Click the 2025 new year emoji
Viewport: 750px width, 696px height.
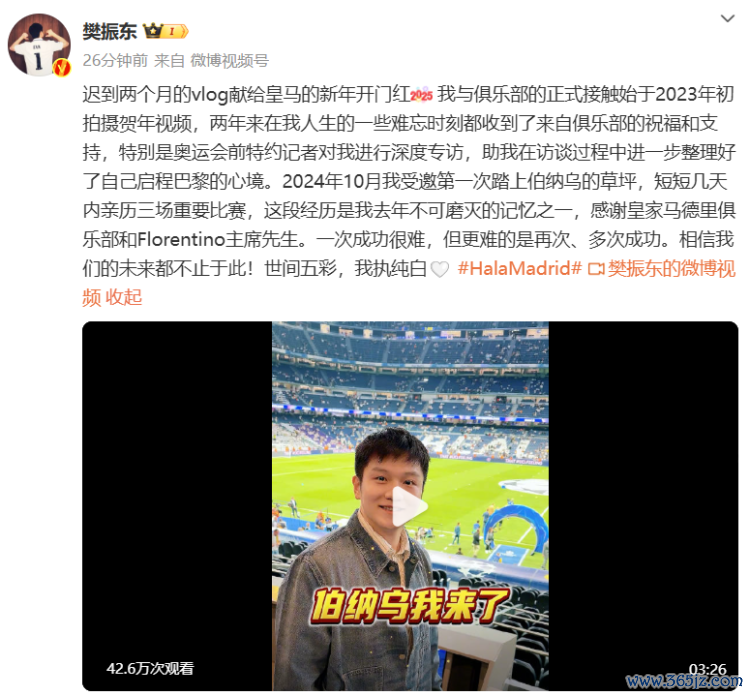pyautogui.click(x=421, y=95)
